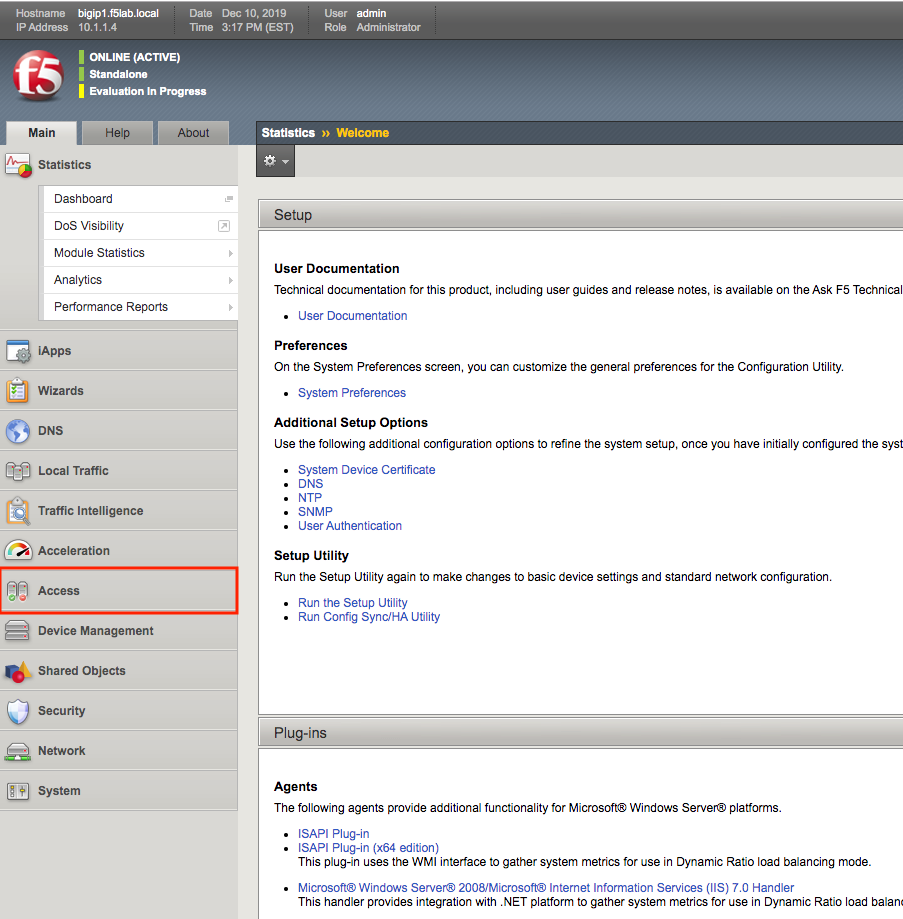The width and height of the screenshot is (903, 919).
Task: Expand Performance Reports submenu arrow
Action: pyautogui.click(x=230, y=307)
